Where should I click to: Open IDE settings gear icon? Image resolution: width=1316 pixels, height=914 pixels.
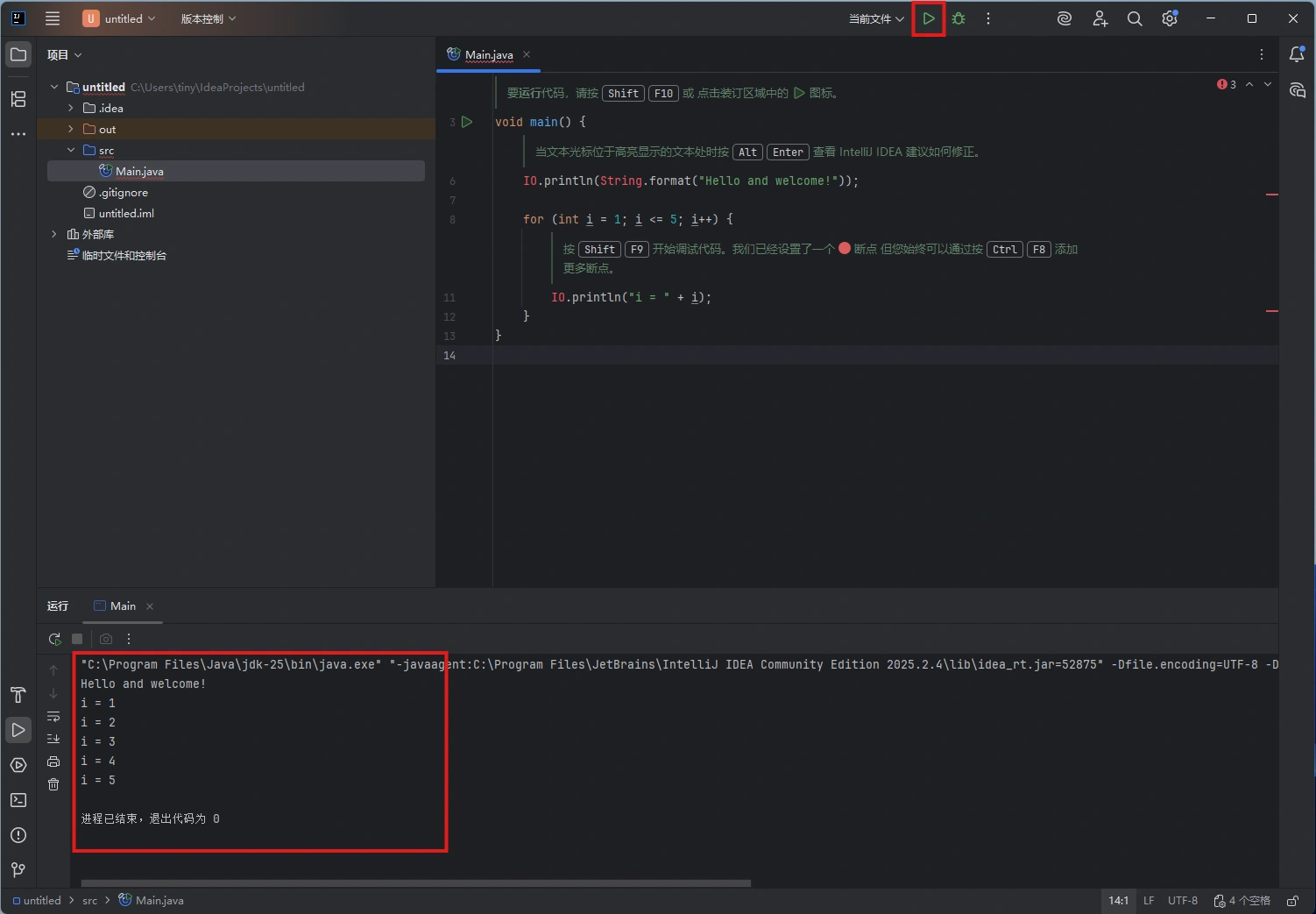coord(1170,18)
